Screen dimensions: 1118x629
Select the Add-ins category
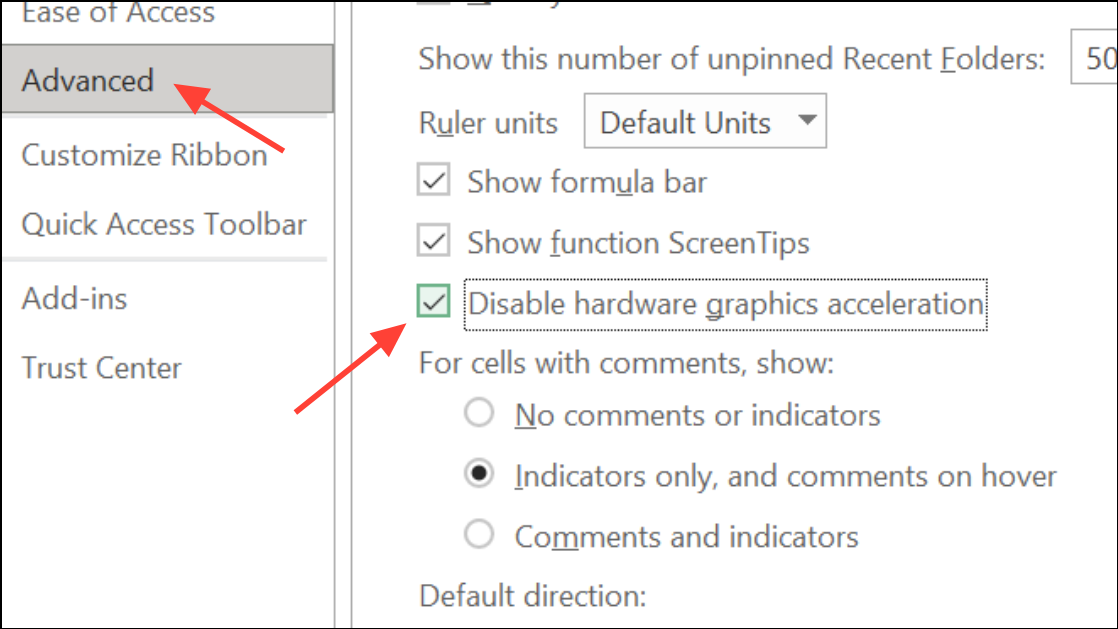pyautogui.click(x=75, y=298)
